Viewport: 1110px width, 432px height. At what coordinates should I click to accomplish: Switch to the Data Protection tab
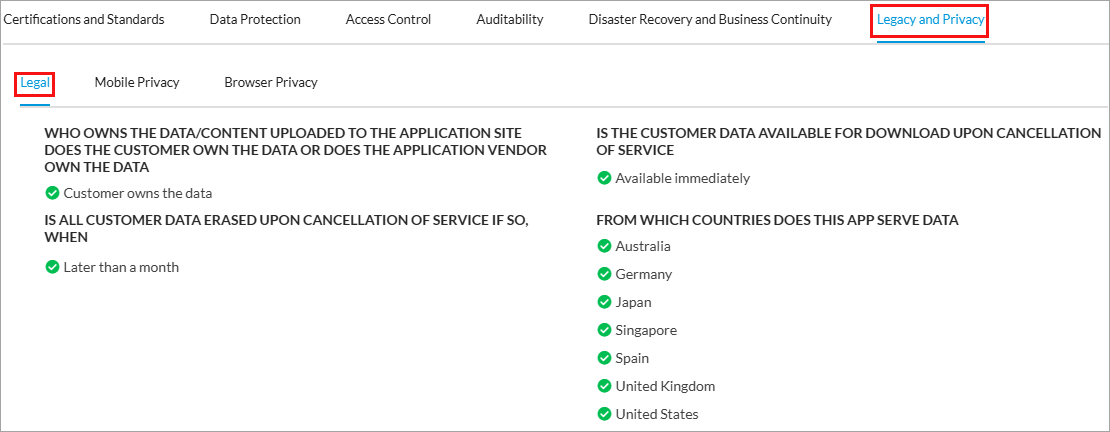pos(255,20)
